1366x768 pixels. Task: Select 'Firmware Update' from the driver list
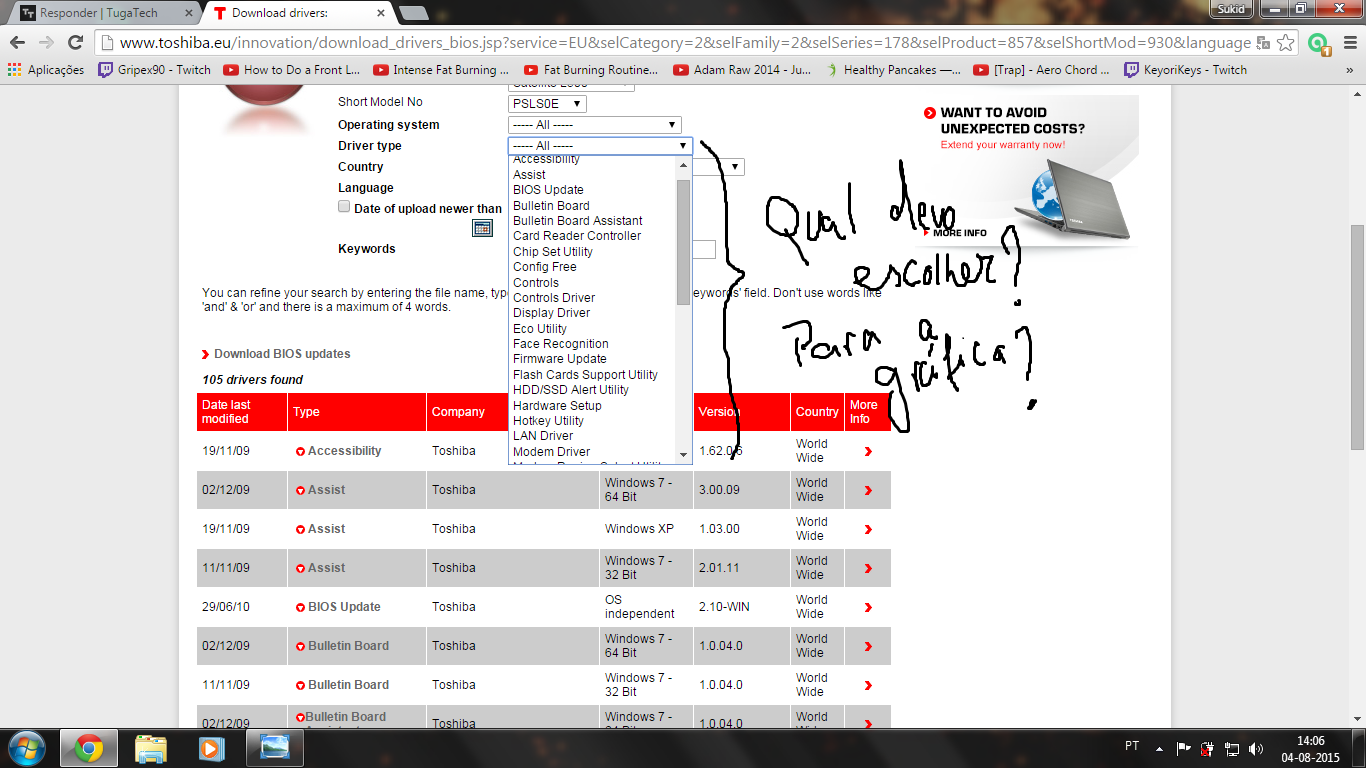click(559, 359)
